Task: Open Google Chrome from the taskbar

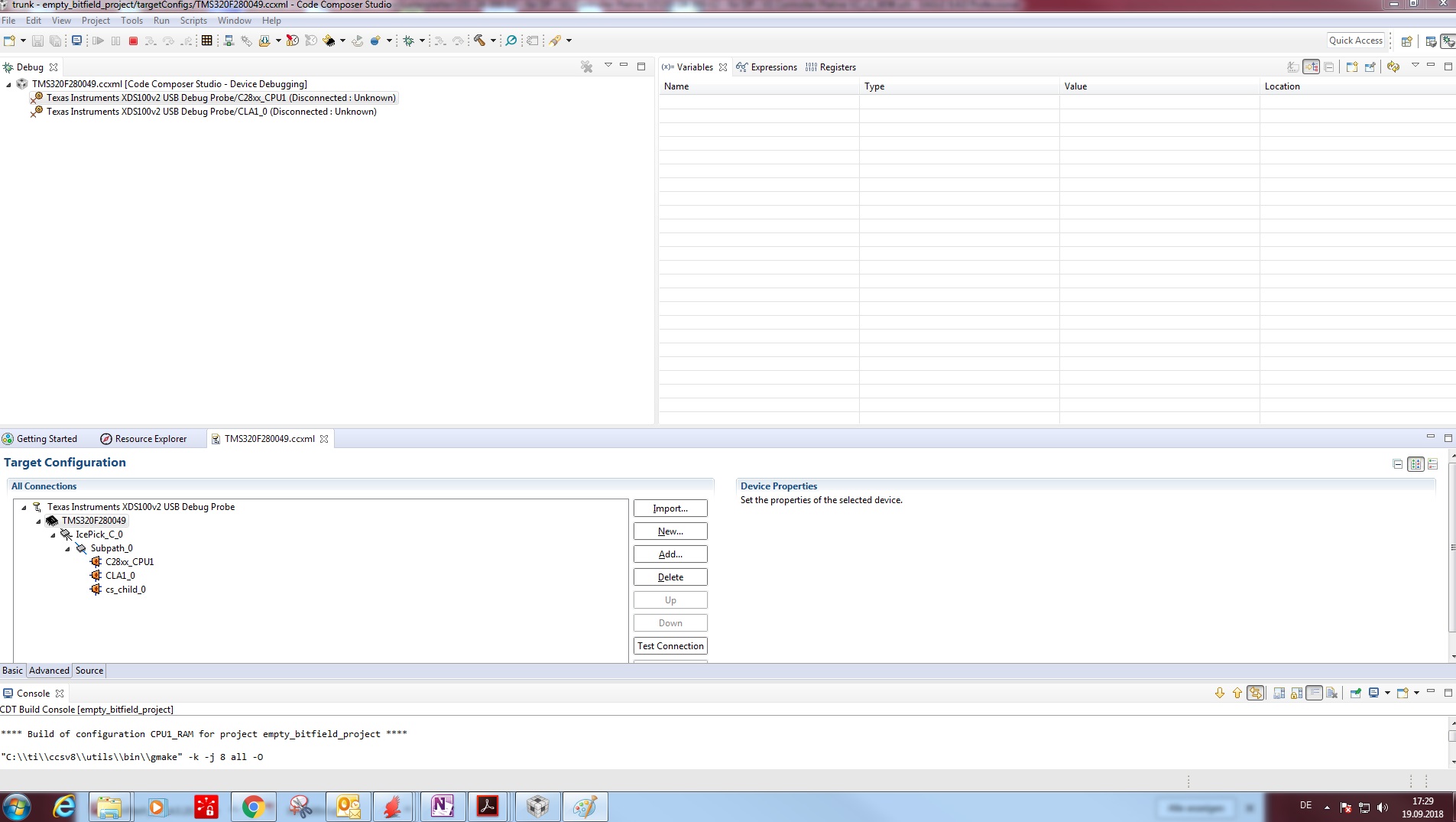Action: (253, 807)
